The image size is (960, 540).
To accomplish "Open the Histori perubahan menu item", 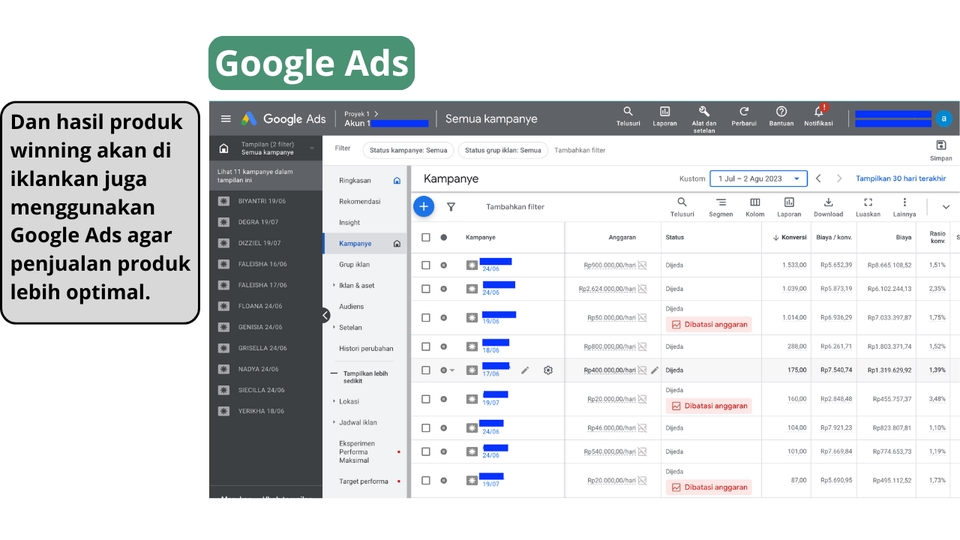I will coord(365,348).
